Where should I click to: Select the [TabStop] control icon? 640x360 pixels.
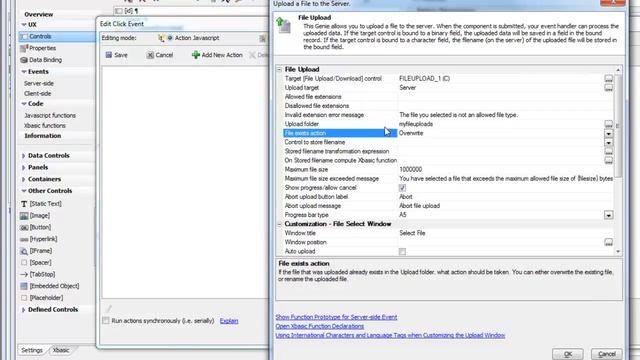(24, 274)
